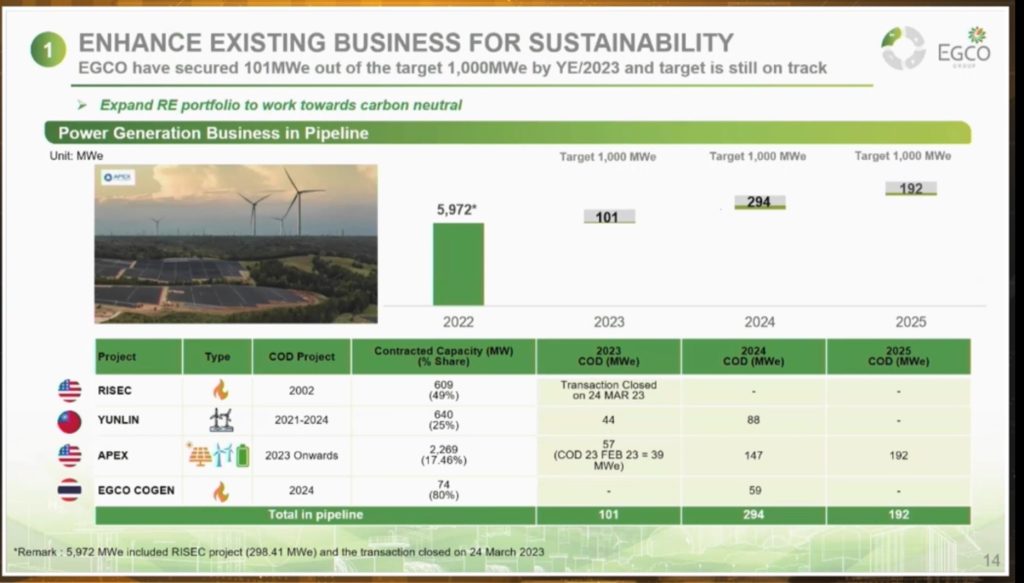Click the 101 total in pipeline cell
Viewport: 1024px width, 583px height.
(609, 514)
